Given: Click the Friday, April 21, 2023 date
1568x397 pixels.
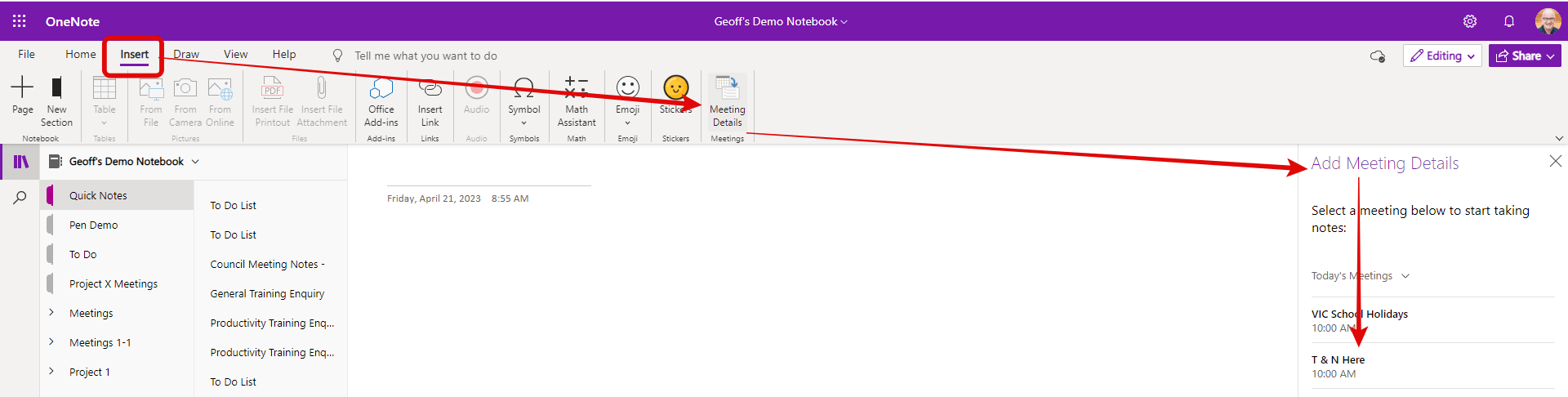Looking at the screenshot, I should point(434,198).
